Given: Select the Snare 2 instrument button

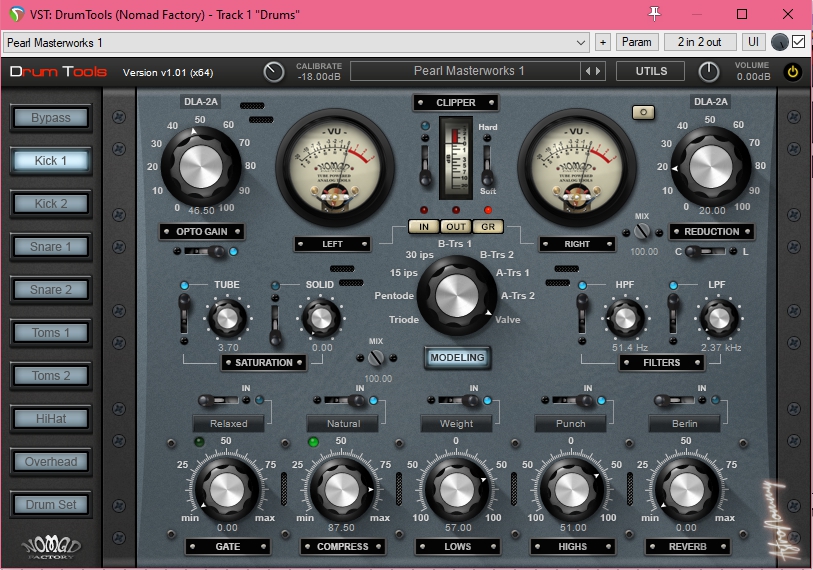Looking at the screenshot, I should coord(51,290).
